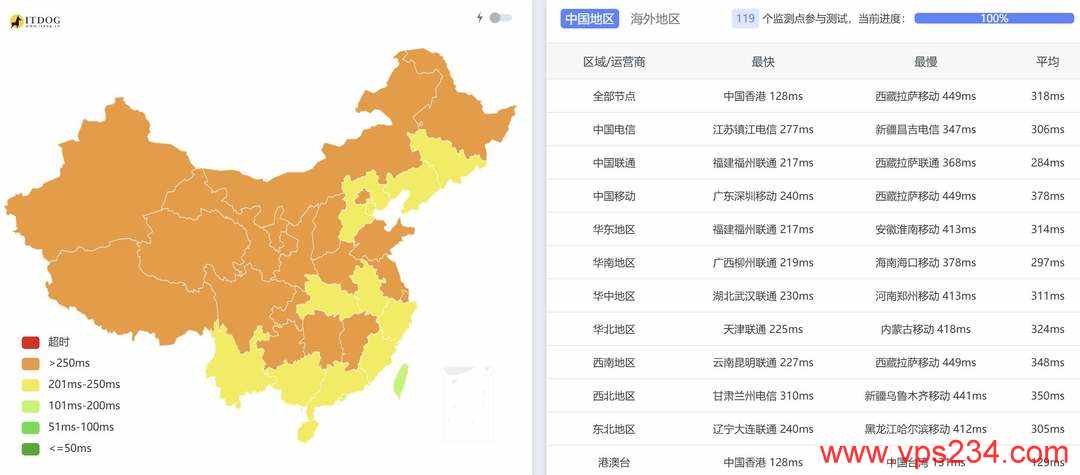This screenshot has height=475, width=1080.
Task: Click the >250ms orange legend swatch
Action: [x=31, y=363]
